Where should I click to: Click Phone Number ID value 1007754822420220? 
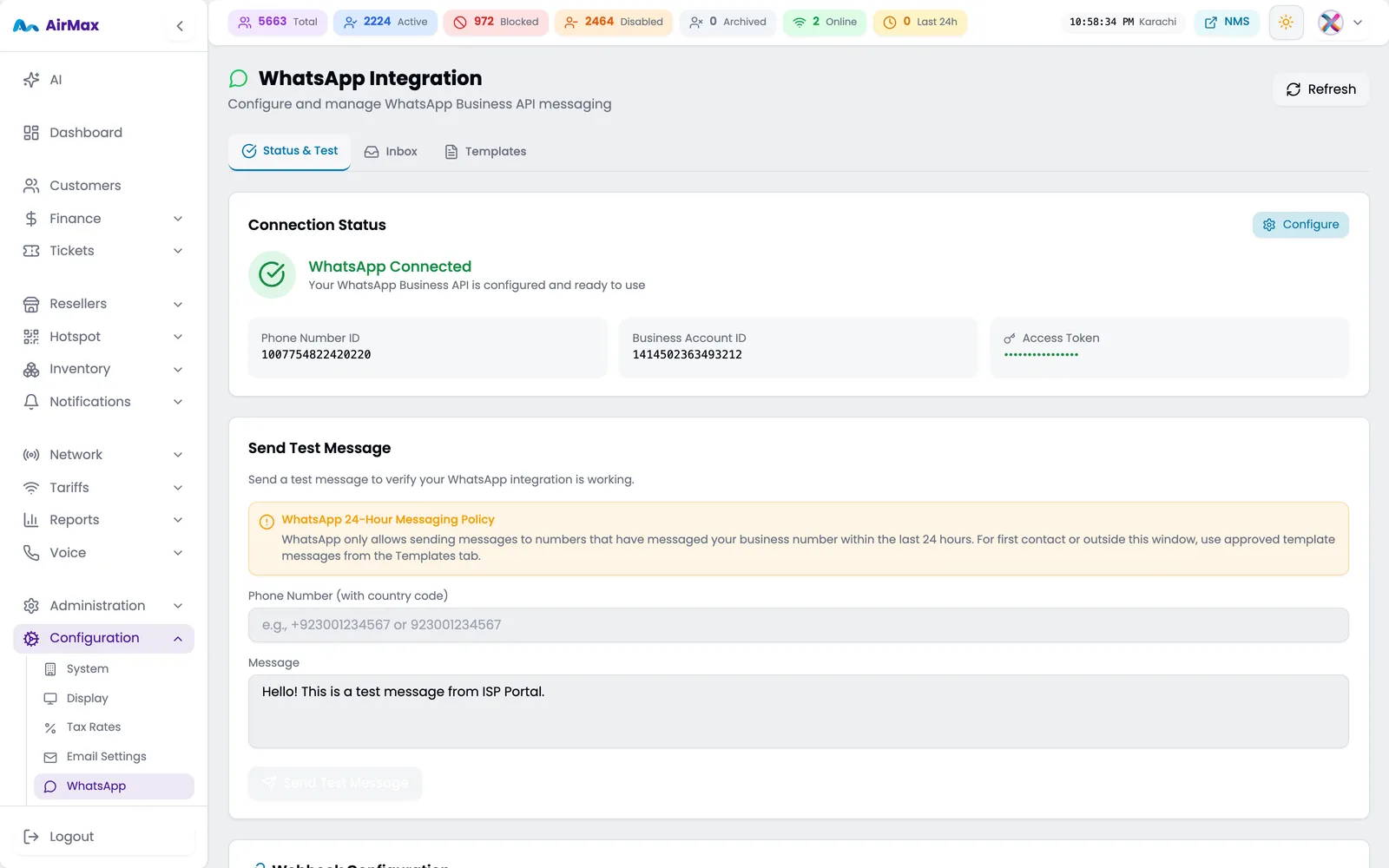coord(316,355)
